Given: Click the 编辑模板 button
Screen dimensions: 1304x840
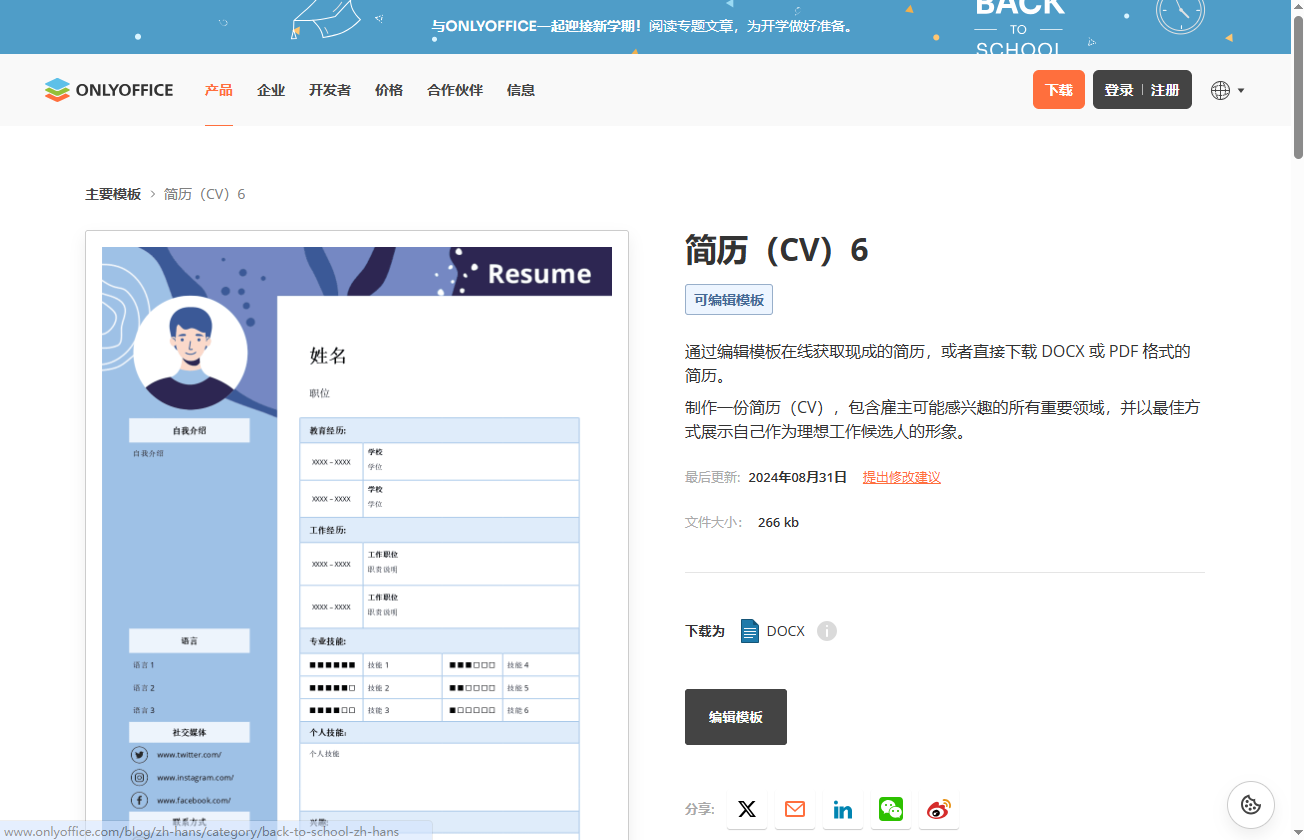Looking at the screenshot, I should pos(736,717).
